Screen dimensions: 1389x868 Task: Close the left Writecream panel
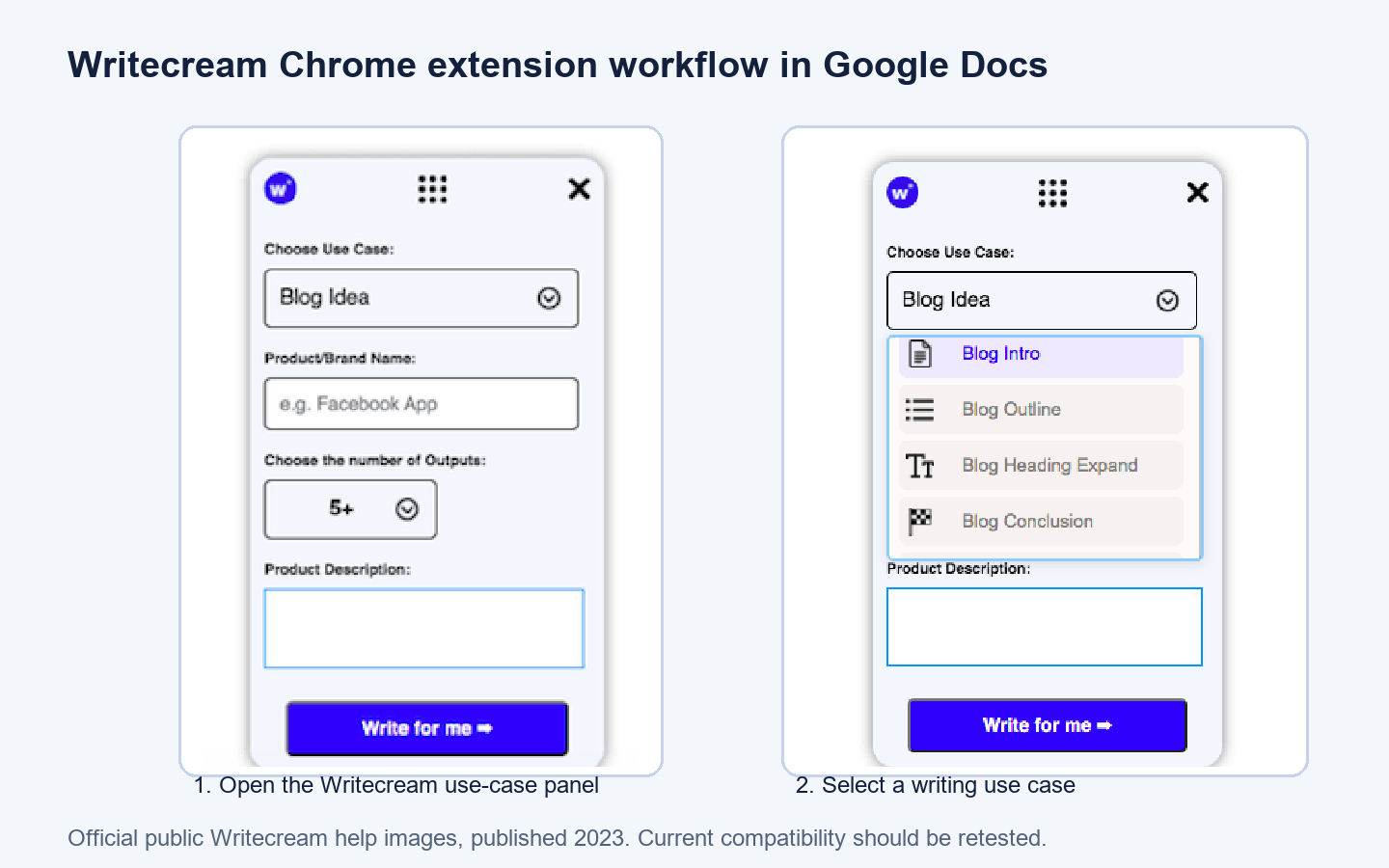579,189
